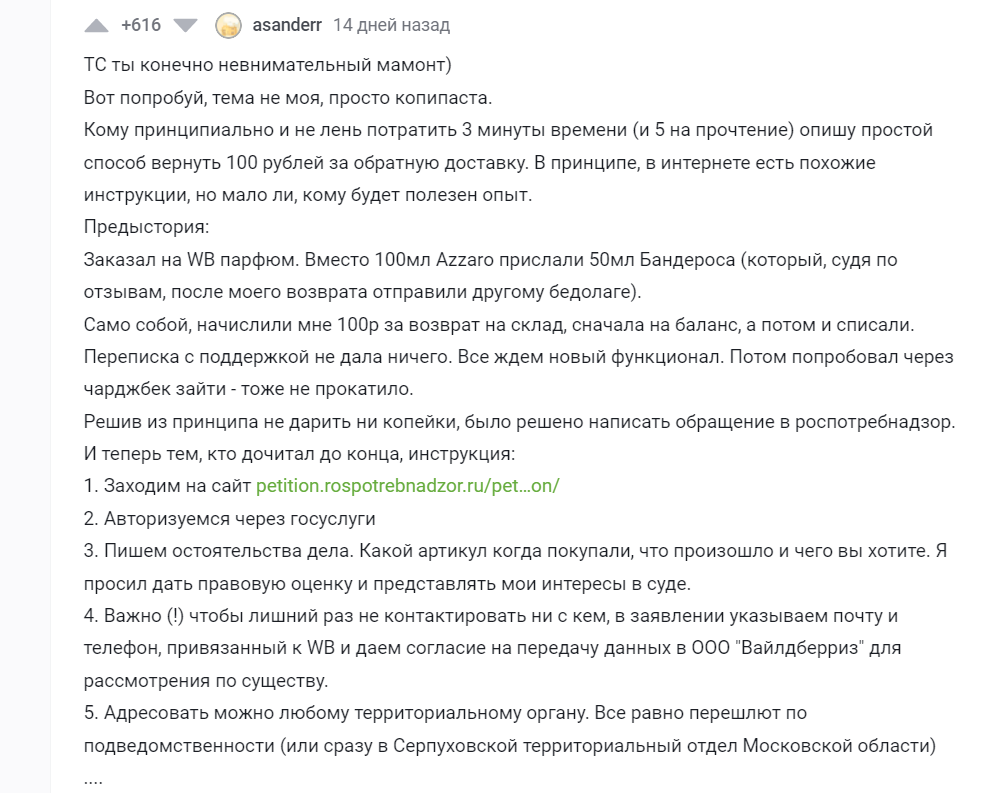
Task: Click the line starting 'Вот попробуй, тема не моя'
Action: pos(288,98)
